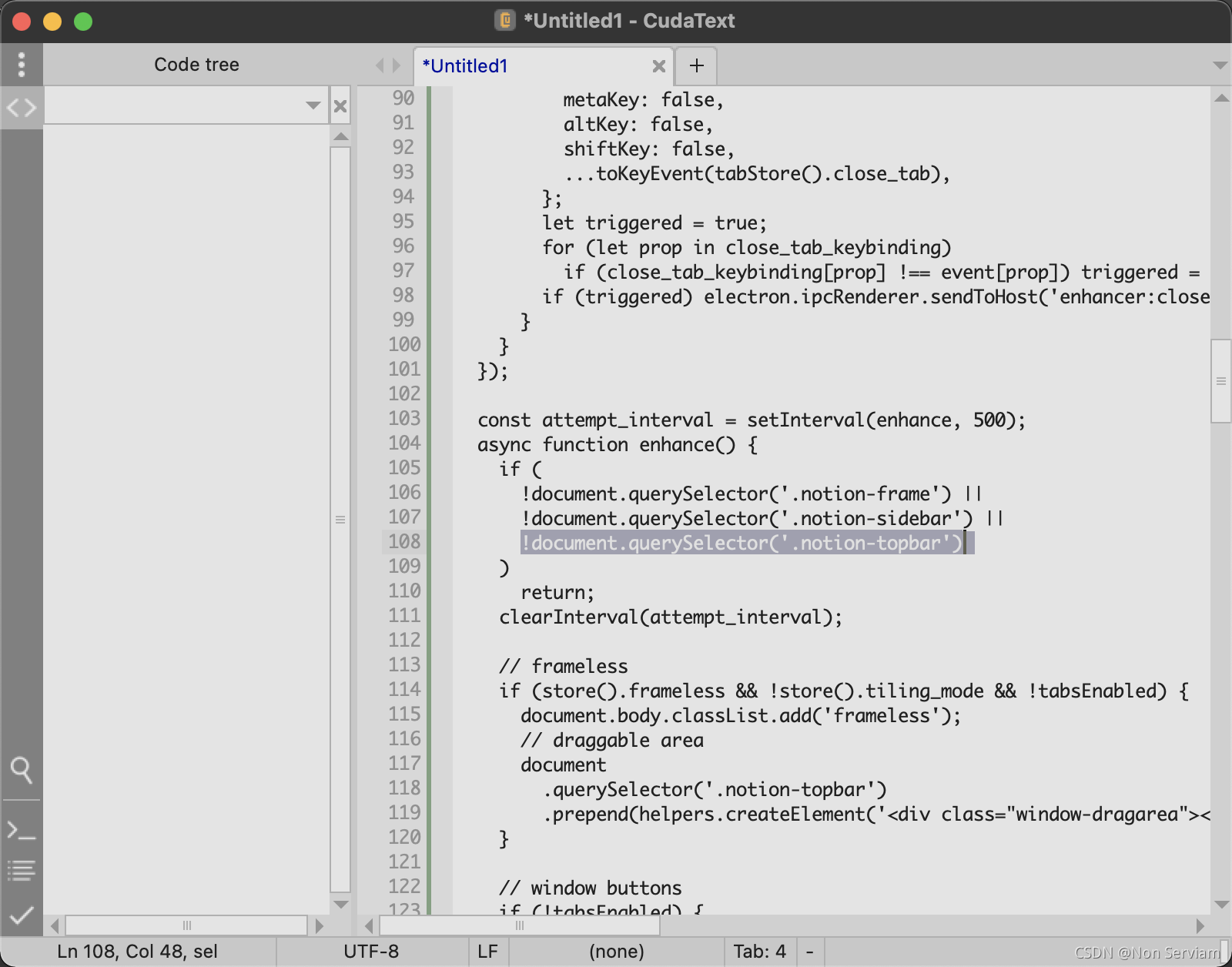Open the Validate checkmark panel
Viewport: 1232px width, 967px height.
[22, 915]
